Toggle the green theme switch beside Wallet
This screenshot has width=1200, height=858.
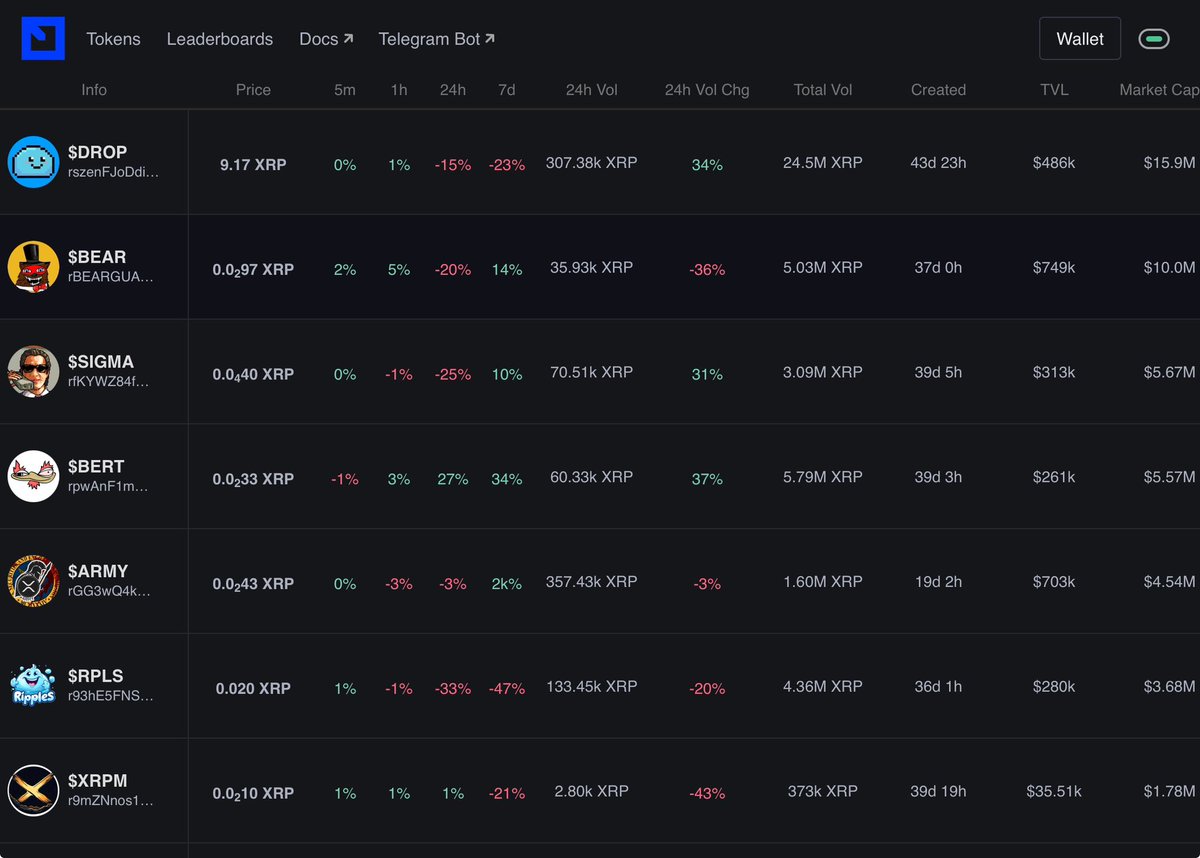click(x=1154, y=39)
